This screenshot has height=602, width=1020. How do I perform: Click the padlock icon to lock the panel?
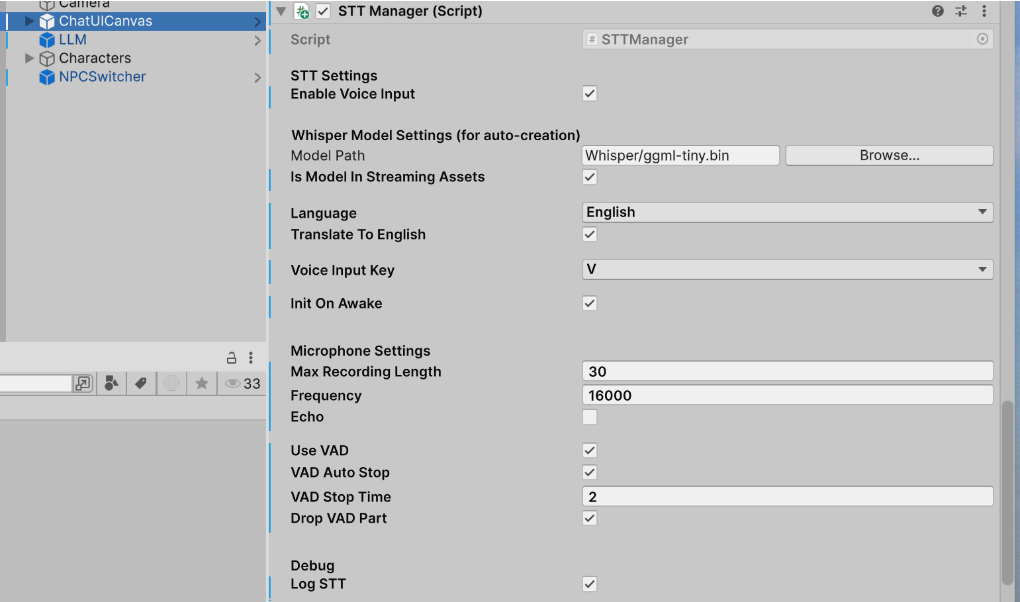(x=230, y=357)
